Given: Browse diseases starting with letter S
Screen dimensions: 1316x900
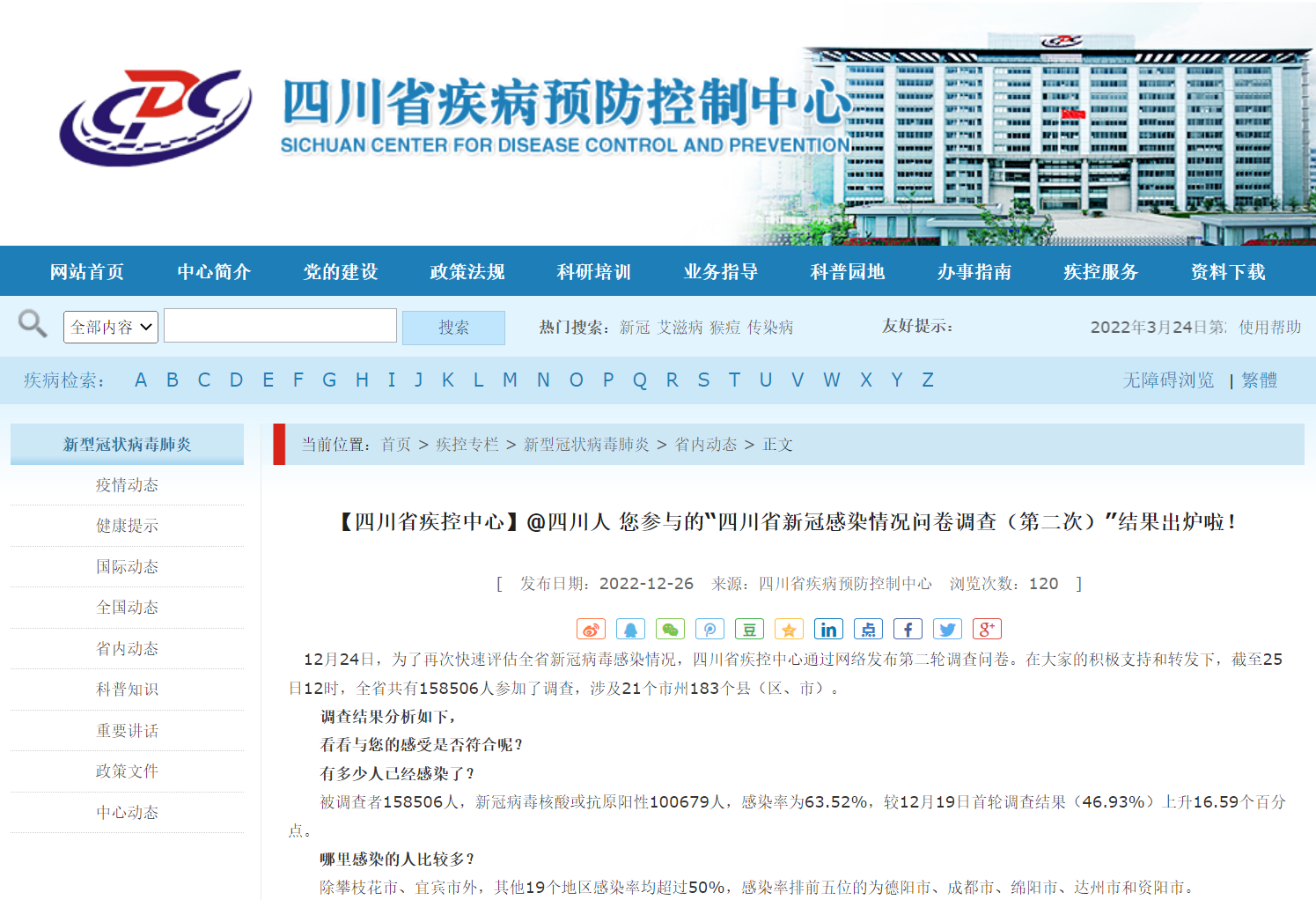Looking at the screenshot, I should 703,380.
